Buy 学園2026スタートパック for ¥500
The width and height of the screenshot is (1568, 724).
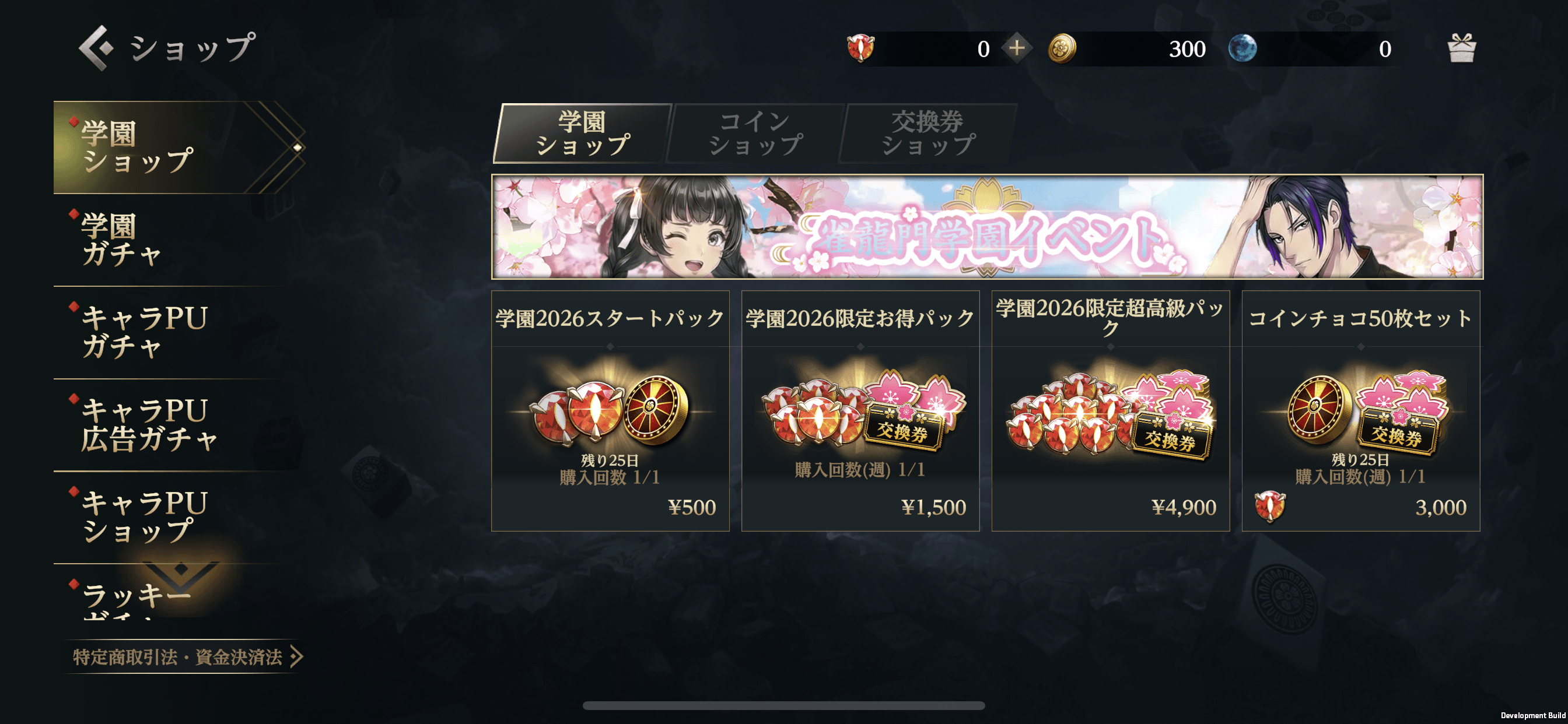pos(610,410)
